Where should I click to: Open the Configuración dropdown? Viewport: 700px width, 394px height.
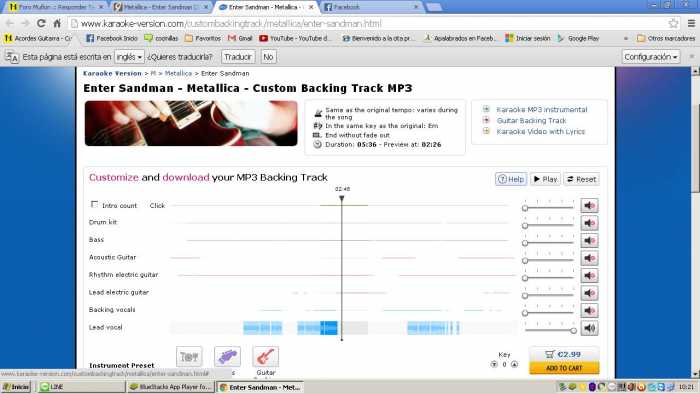pyautogui.click(x=651, y=57)
